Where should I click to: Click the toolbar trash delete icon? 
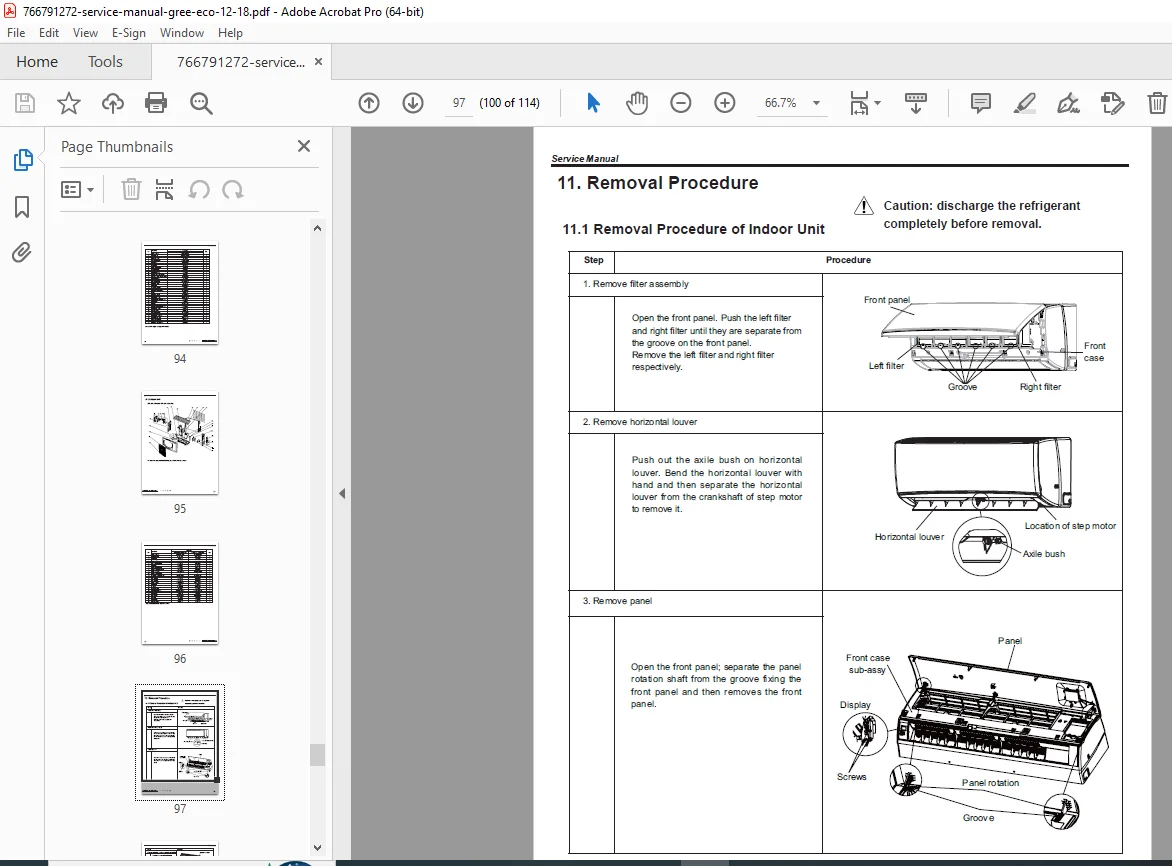[x=1156, y=103]
